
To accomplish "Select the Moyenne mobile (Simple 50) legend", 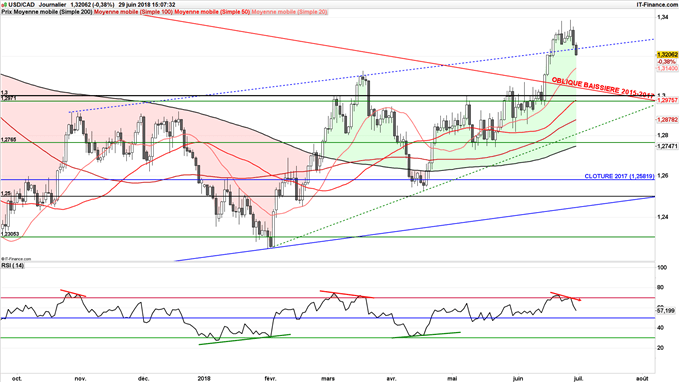I will (x=212, y=12).
